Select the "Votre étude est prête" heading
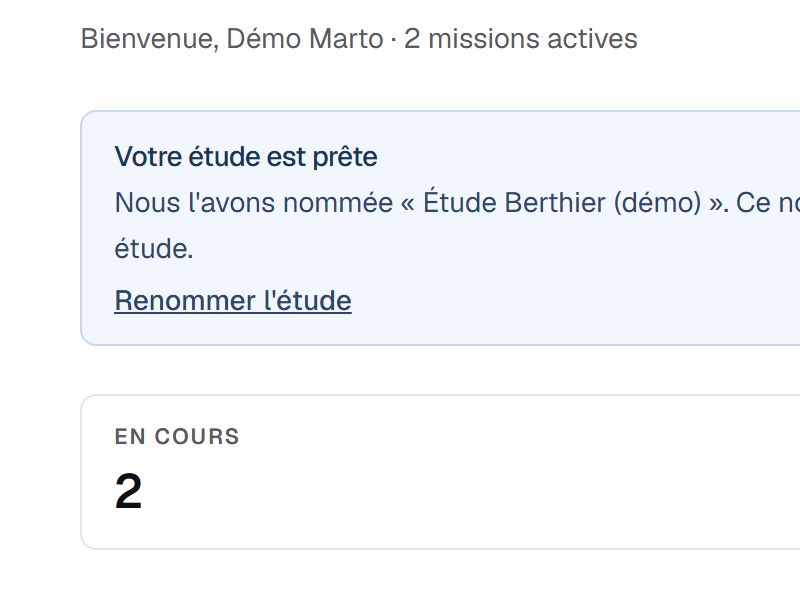Viewport: 800px width, 600px height. [x=246, y=157]
